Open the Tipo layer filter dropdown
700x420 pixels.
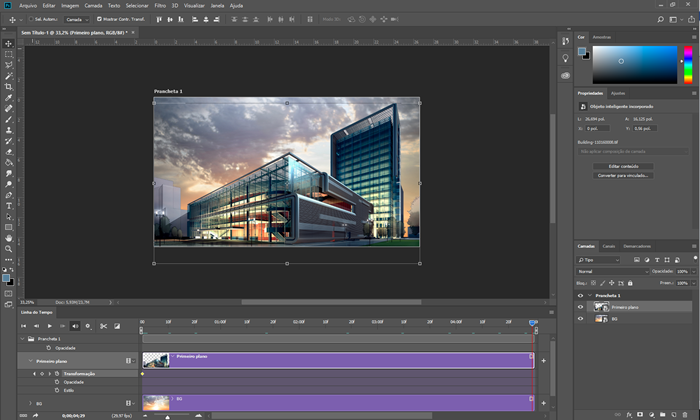(598, 260)
